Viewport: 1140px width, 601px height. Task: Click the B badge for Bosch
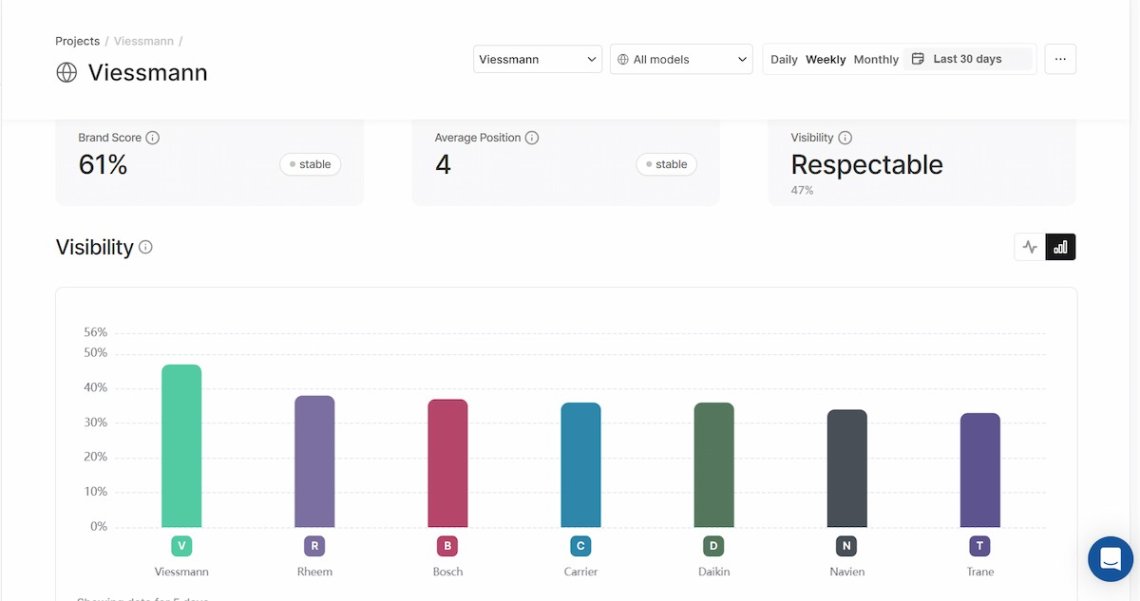click(x=448, y=546)
